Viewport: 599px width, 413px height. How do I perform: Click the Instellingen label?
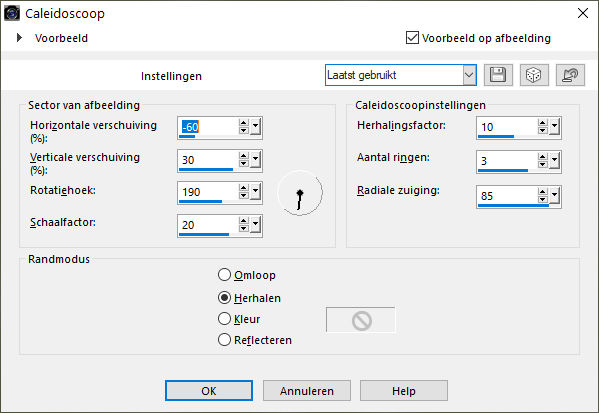click(x=171, y=76)
